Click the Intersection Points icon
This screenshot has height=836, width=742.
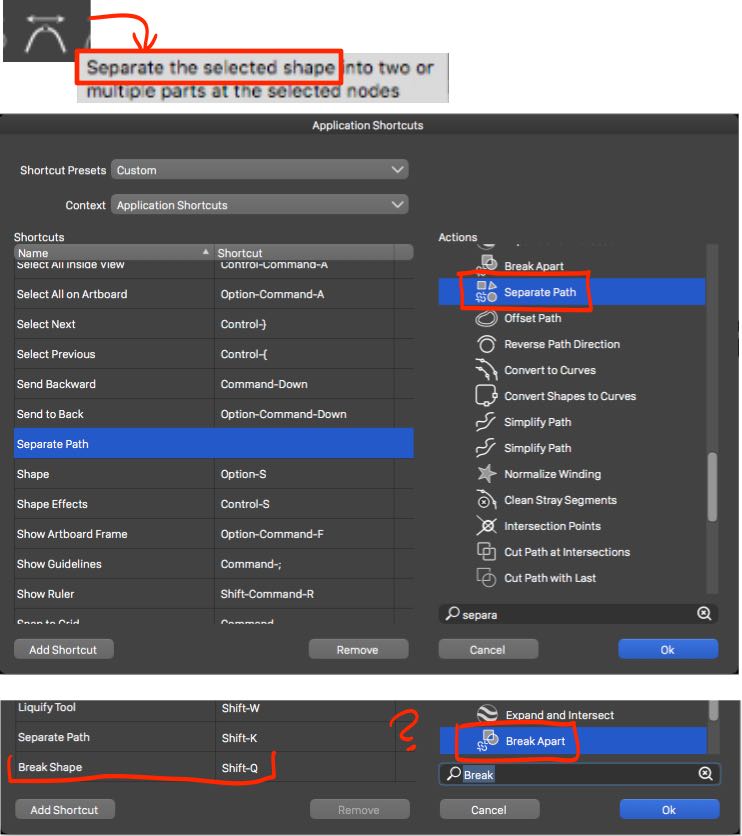point(486,526)
